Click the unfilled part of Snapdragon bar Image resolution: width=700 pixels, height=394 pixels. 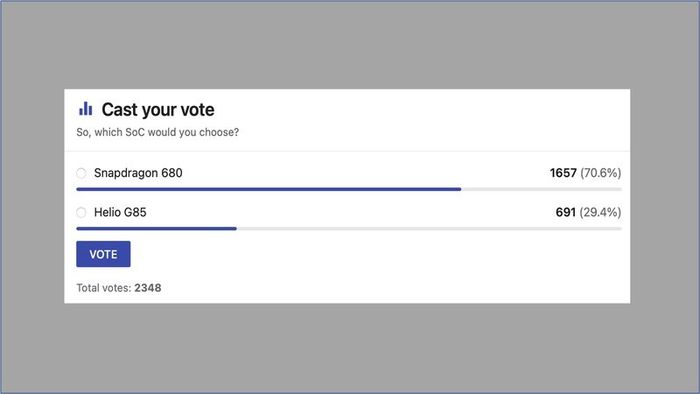[x=542, y=189]
